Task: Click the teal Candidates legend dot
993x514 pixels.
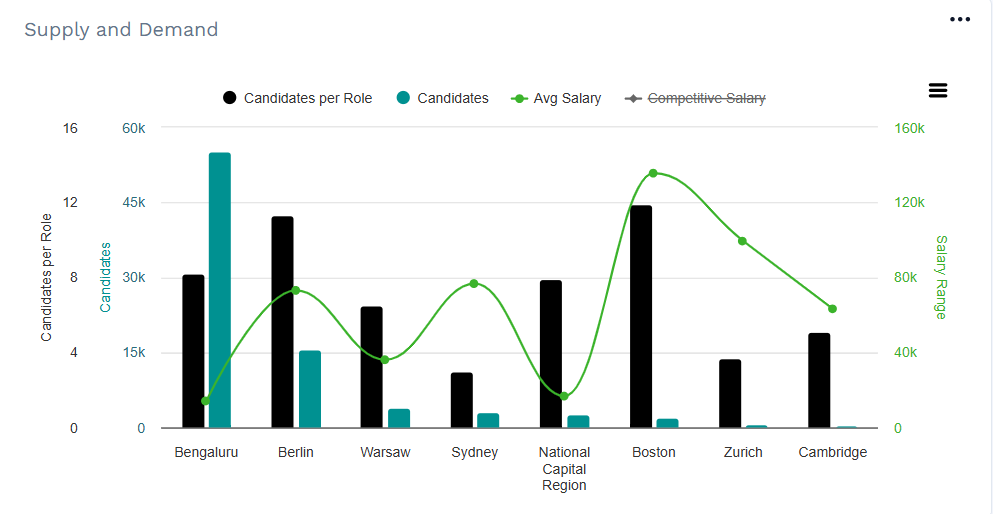Action: (404, 98)
